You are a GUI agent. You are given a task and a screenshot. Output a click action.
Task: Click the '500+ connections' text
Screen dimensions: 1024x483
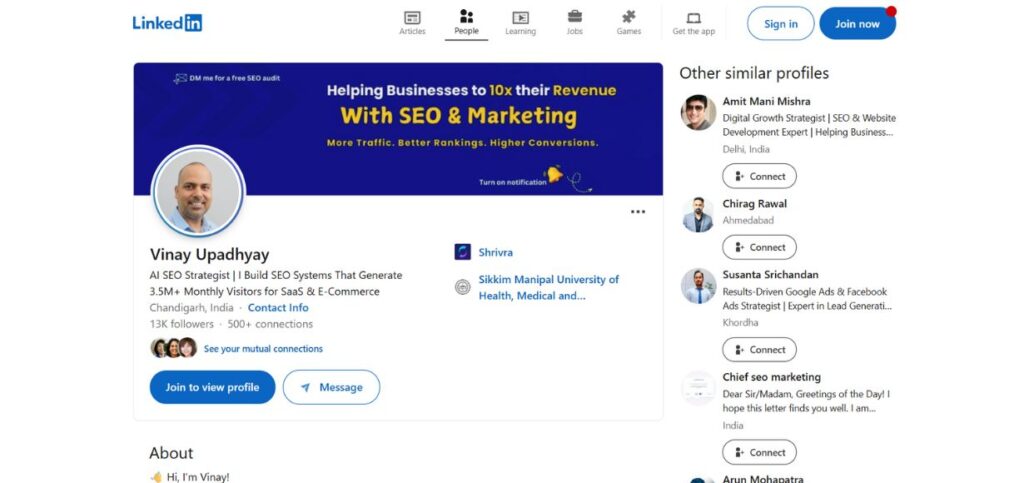270,324
